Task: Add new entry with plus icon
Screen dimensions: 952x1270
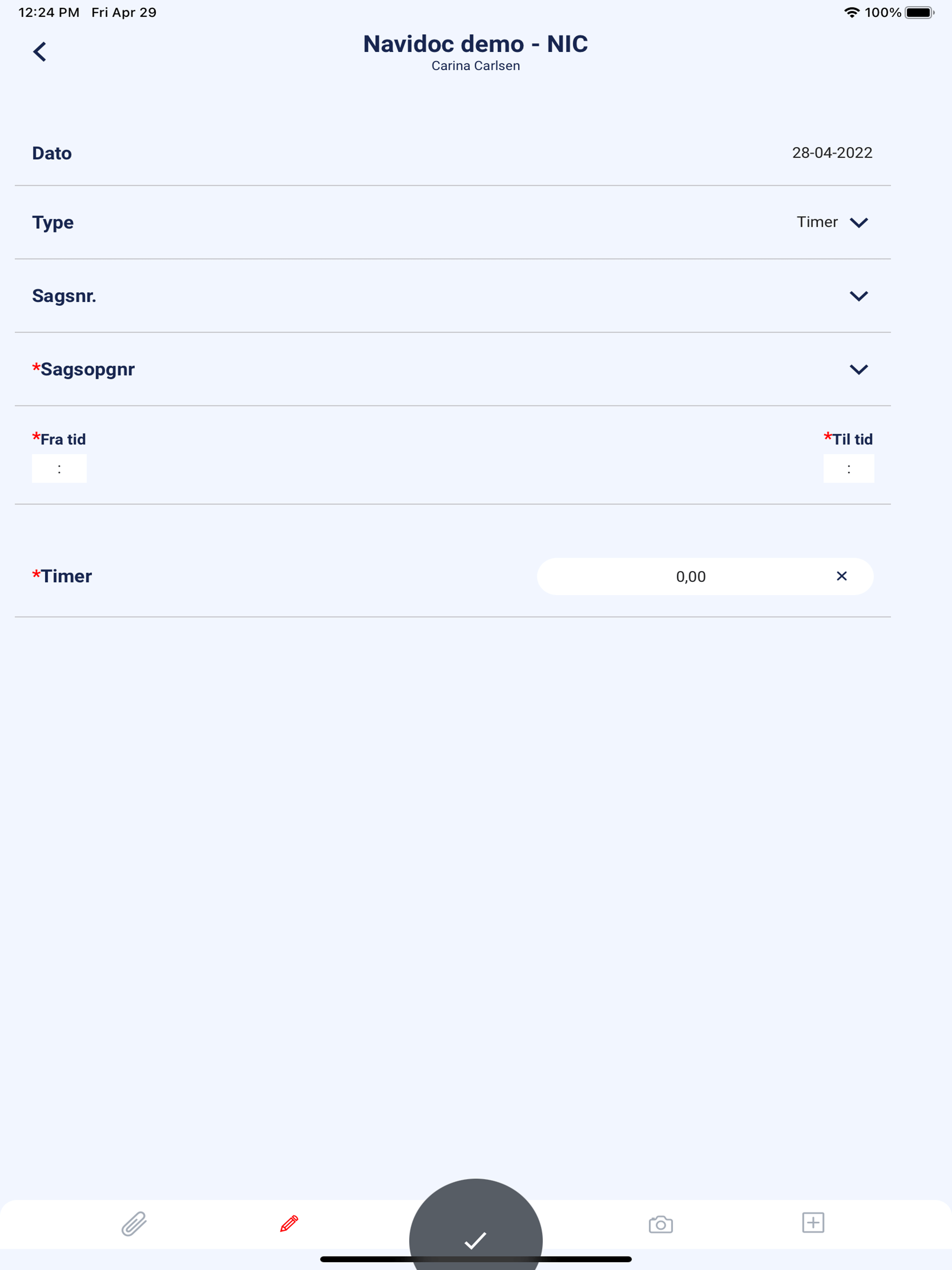Action: click(813, 1222)
